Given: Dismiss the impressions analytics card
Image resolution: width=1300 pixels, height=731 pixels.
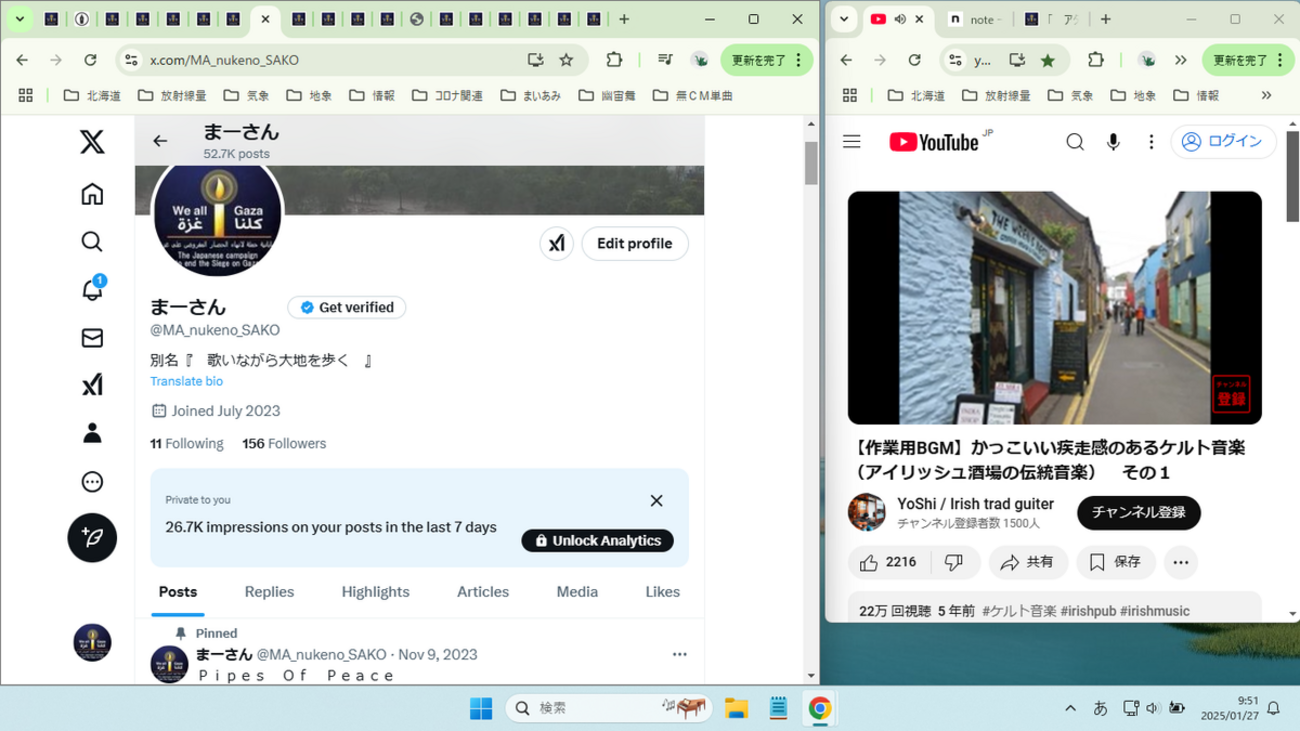Looking at the screenshot, I should click(656, 501).
